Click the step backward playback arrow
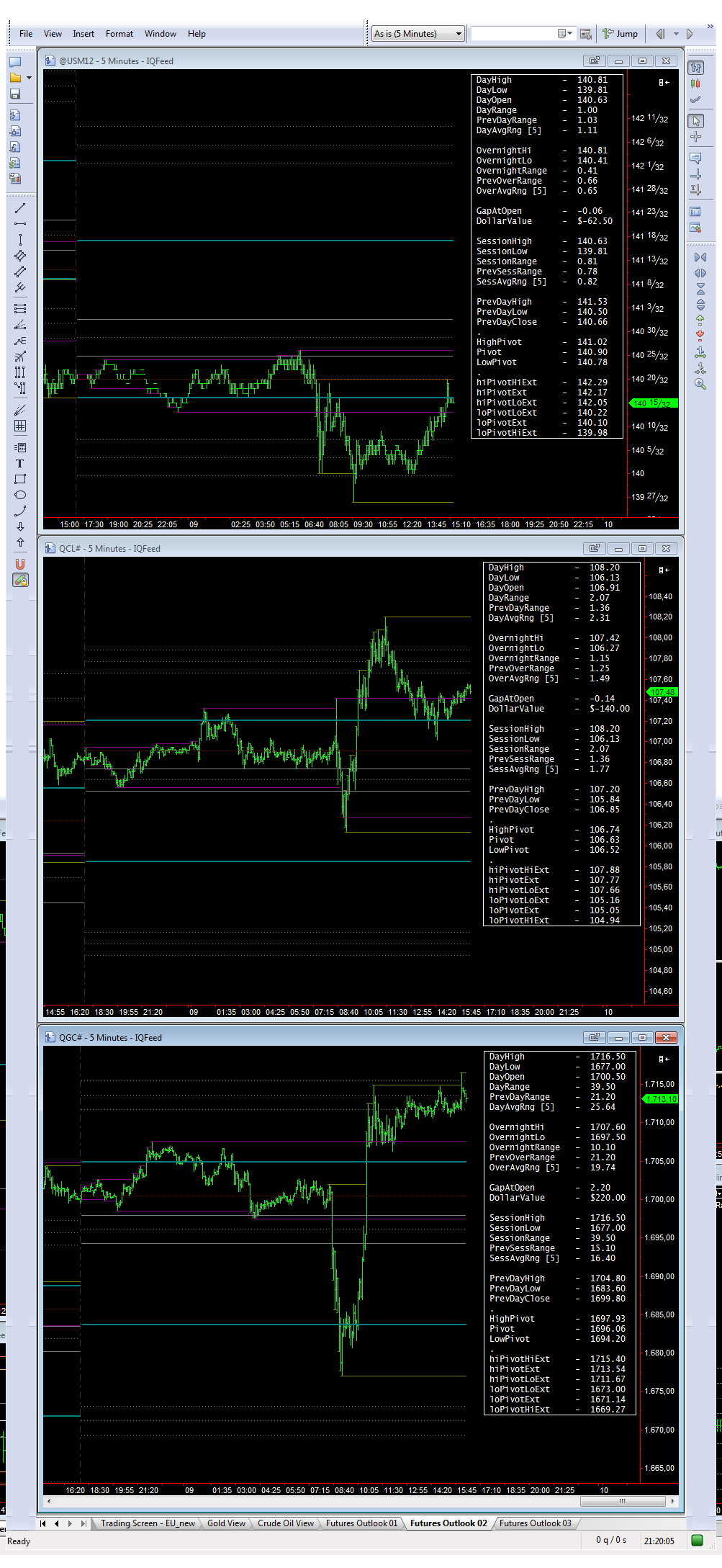The height and width of the screenshot is (1568, 722). 660,34
